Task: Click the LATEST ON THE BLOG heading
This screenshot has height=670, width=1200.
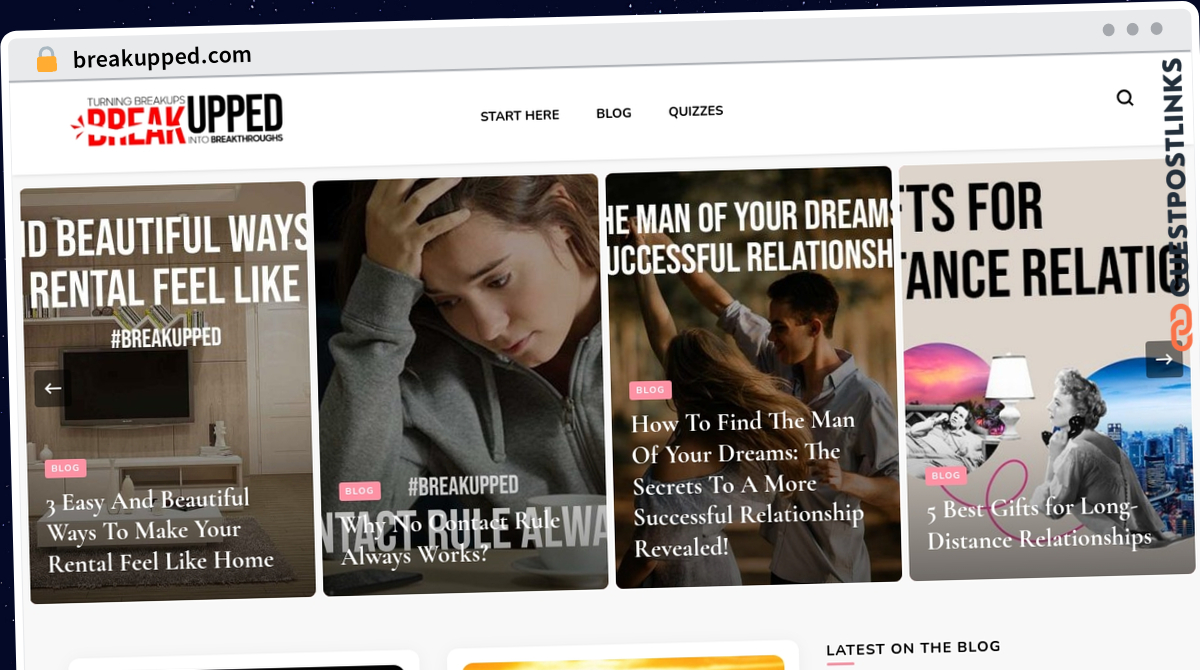Action: (913, 648)
